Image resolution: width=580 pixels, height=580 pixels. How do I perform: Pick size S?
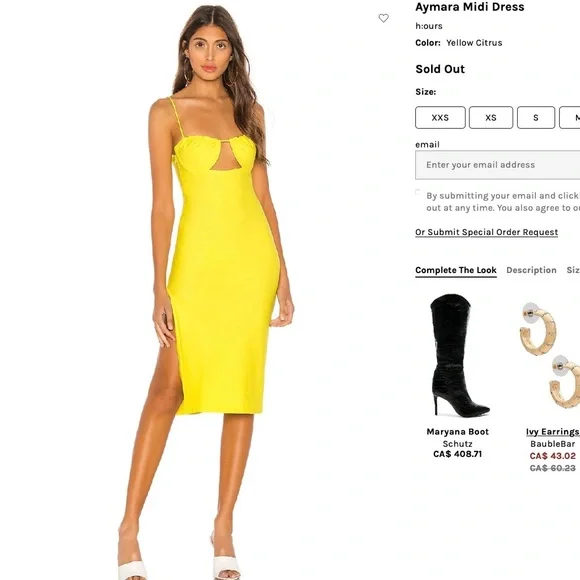pyautogui.click(x=536, y=118)
